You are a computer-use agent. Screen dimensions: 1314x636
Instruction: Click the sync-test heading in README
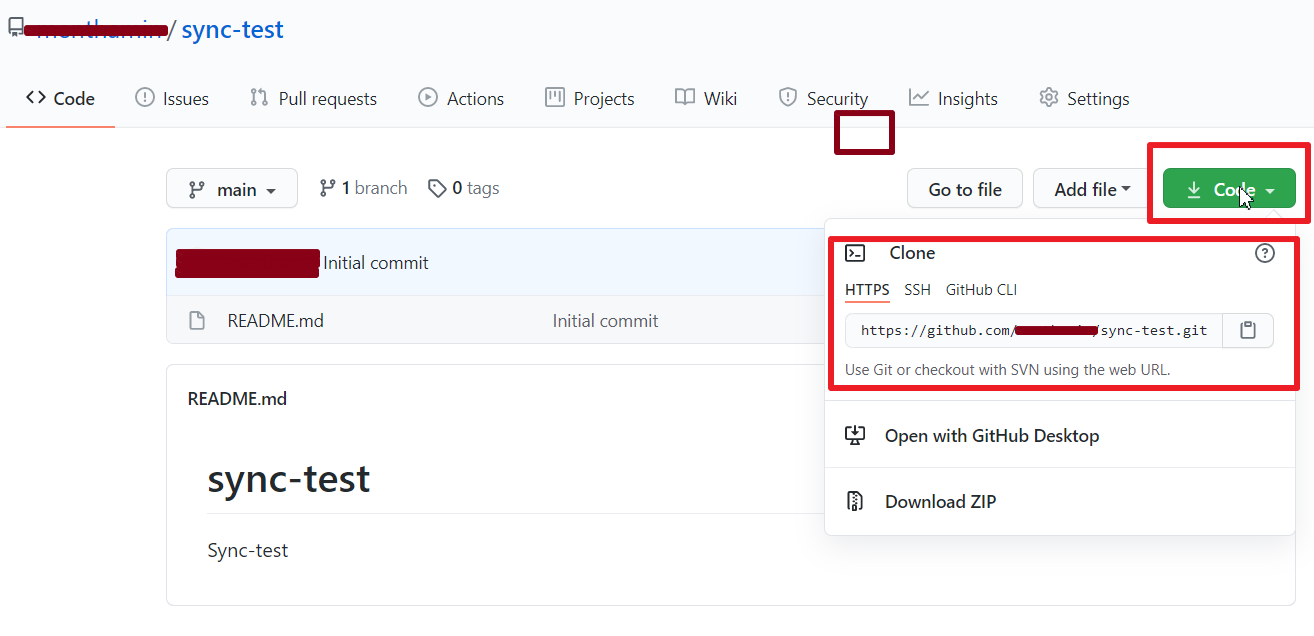pyautogui.click(x=288, y=479)
